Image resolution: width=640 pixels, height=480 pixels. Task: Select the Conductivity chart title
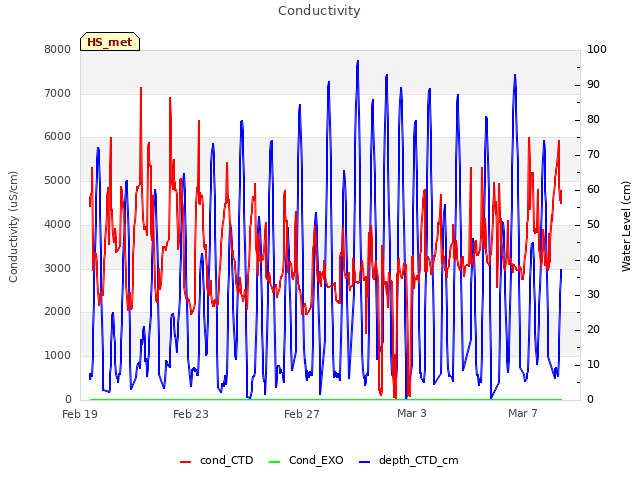click(x=319, y=11)
